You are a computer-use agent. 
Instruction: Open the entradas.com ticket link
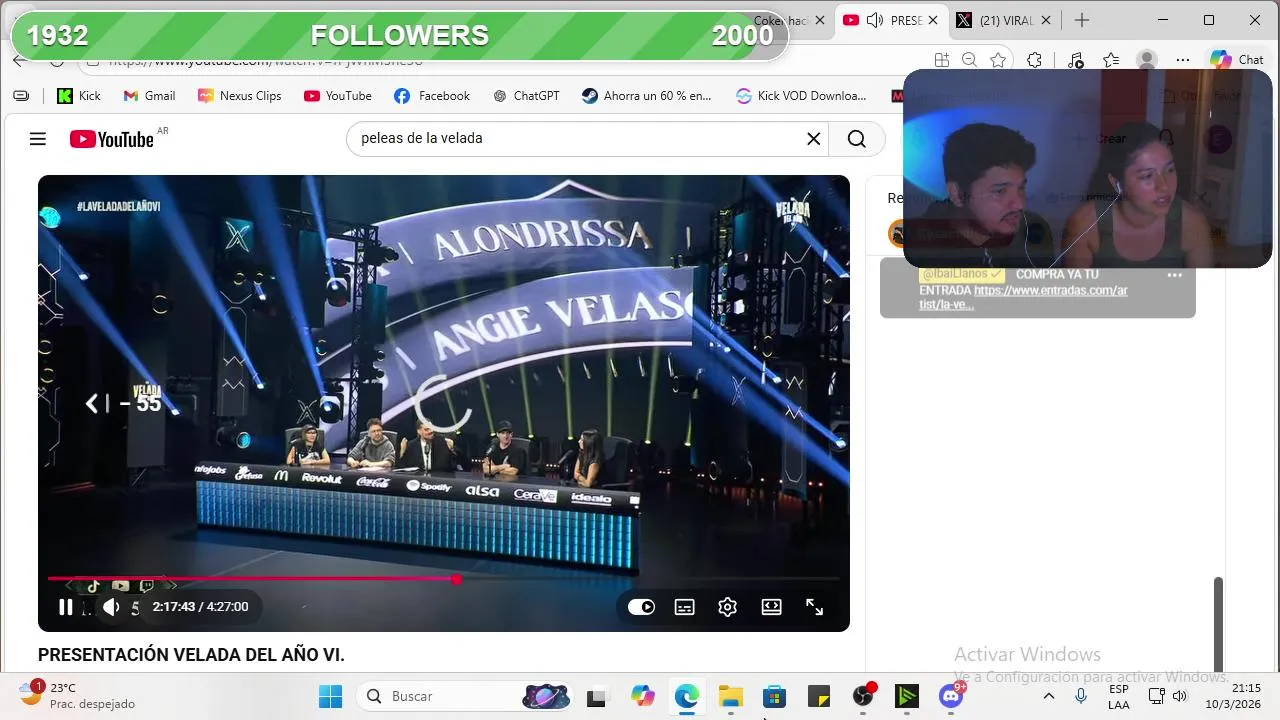coord(1023,297)
